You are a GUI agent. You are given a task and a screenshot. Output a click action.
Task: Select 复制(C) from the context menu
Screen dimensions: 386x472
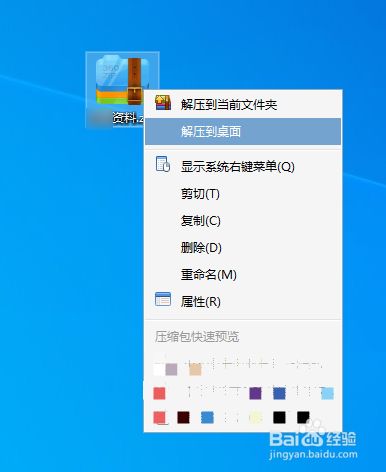(x=243, y=220)
